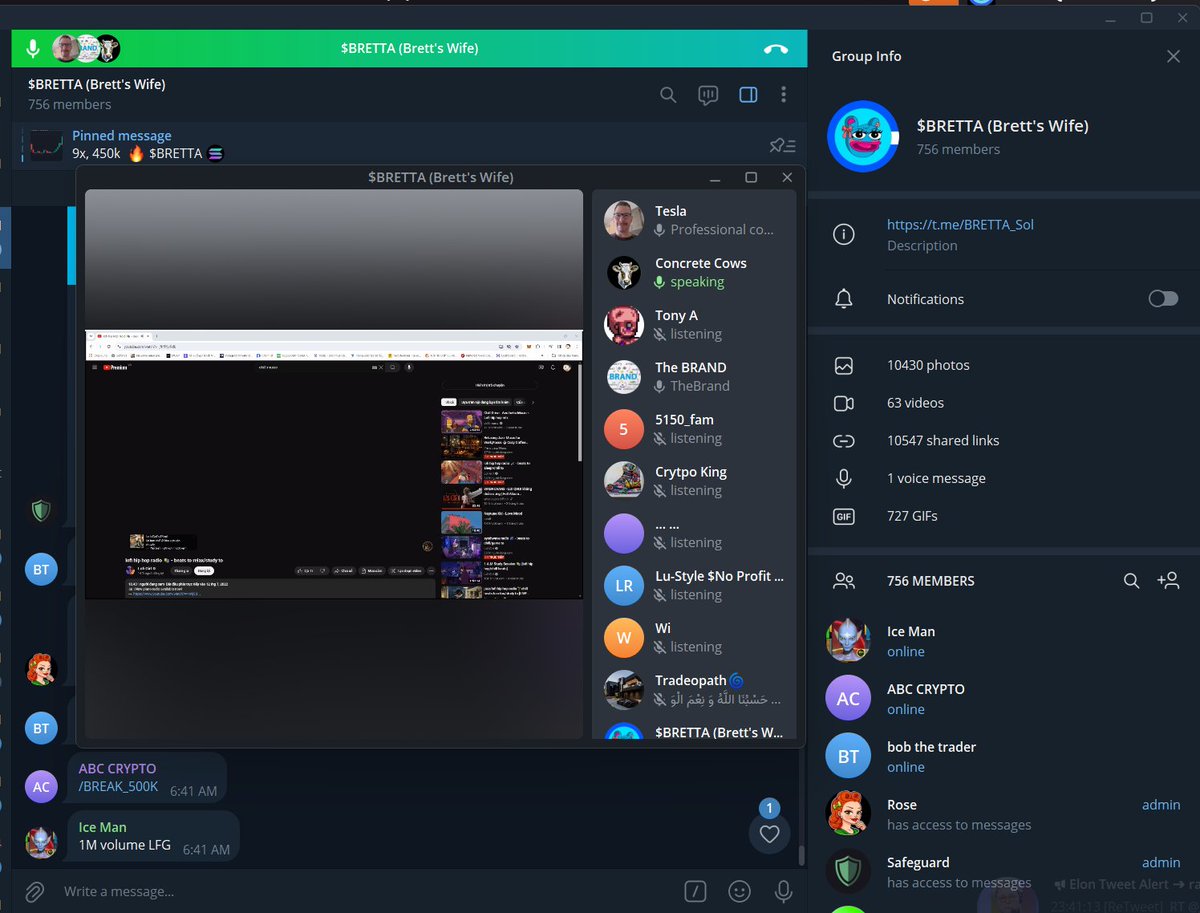Maximize the voice chat popup window

[x=751, y=177]
